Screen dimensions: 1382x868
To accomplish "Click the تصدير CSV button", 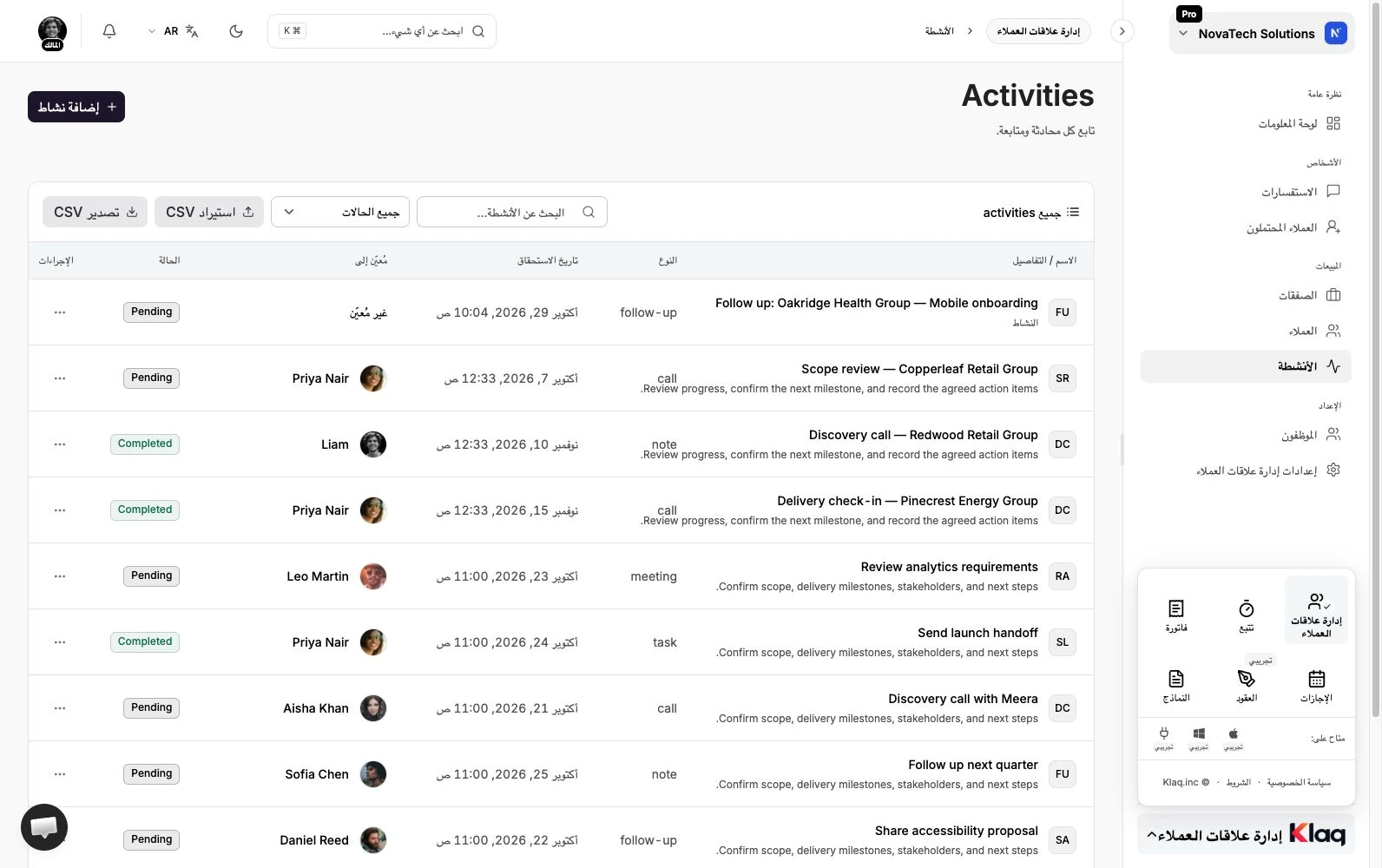I will coord(95,212).
